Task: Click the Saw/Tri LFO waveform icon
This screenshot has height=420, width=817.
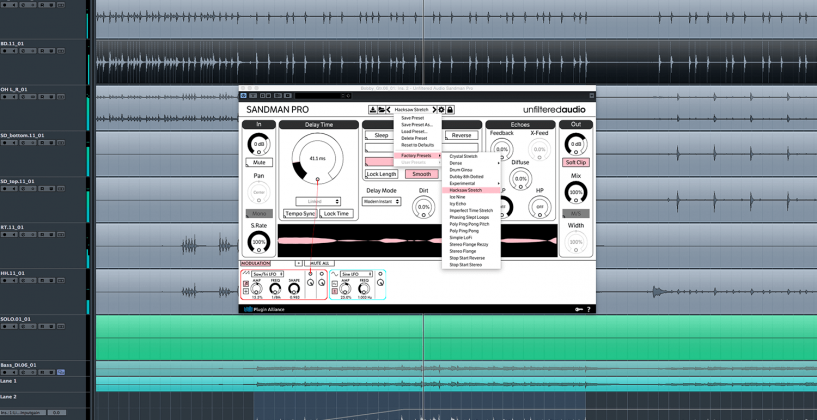Action: (246, 274)
